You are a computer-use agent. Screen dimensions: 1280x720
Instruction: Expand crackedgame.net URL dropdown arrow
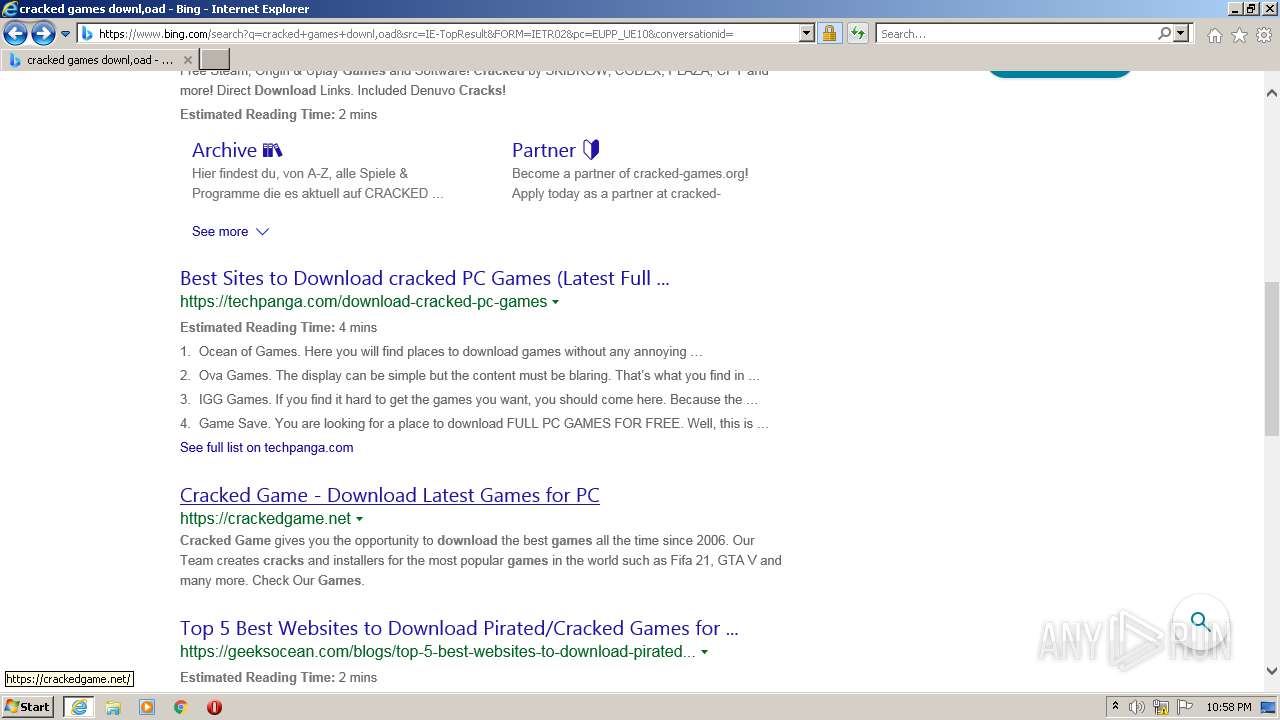point(359,519)
